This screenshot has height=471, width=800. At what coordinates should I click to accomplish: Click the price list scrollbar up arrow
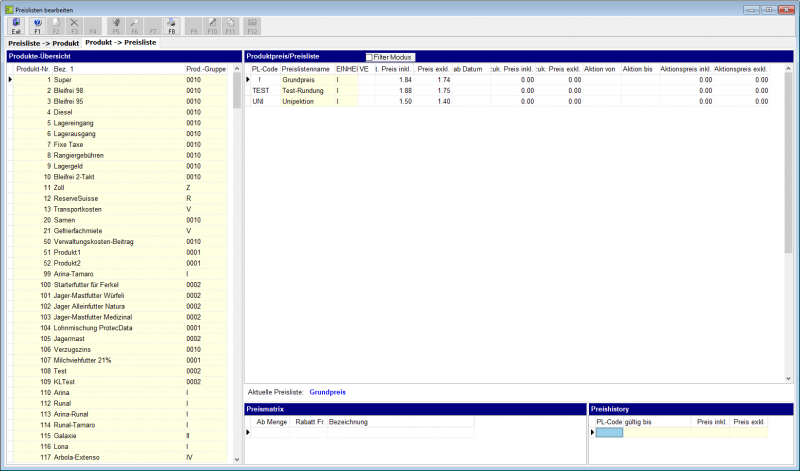click(x=788, y=68)
